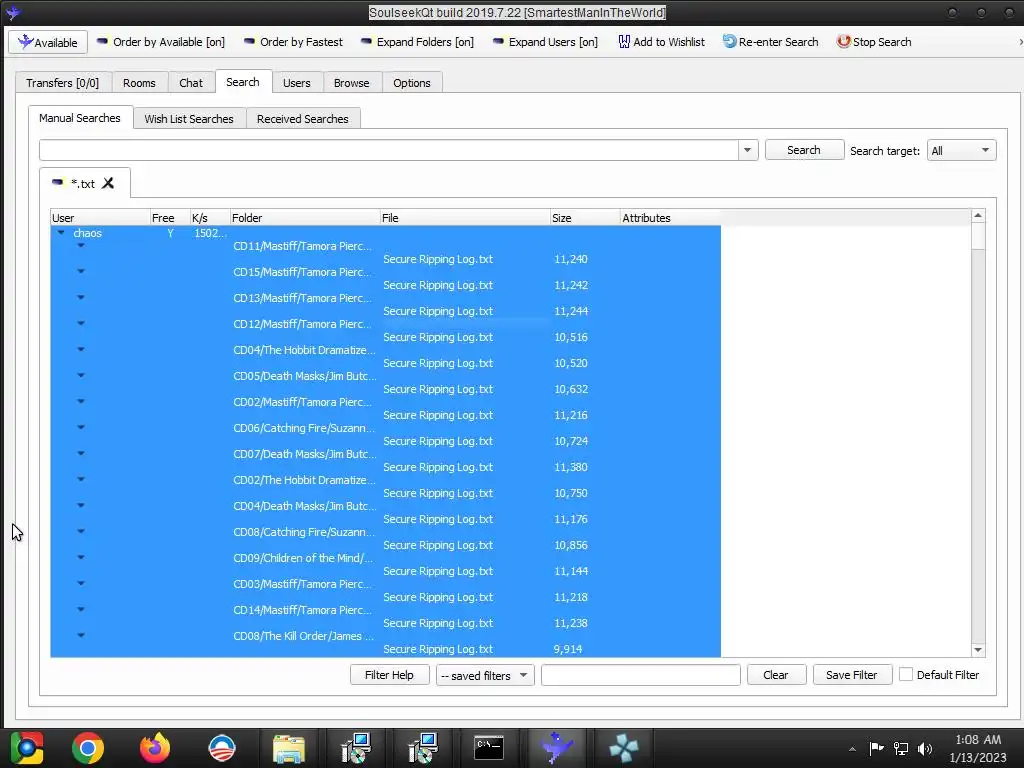
Task: Click the network tray icon
Action: click(901, 748)
